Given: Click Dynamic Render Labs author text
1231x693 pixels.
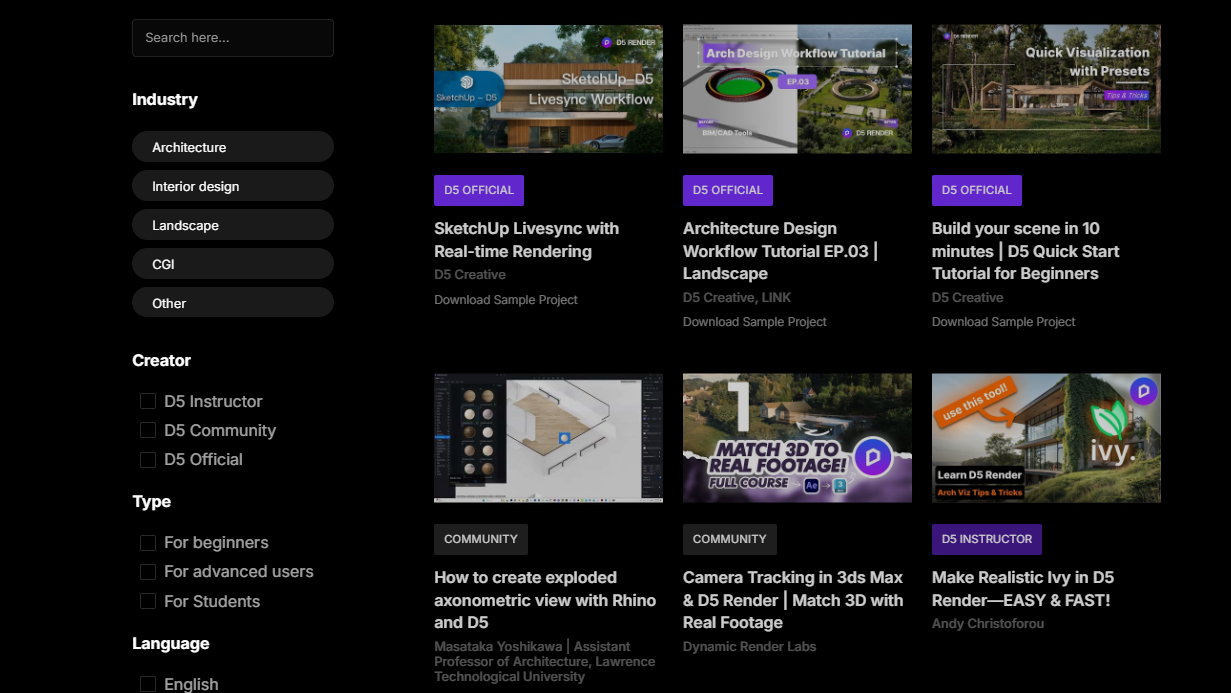Looking at the screenshot, I should click(750, 647).
